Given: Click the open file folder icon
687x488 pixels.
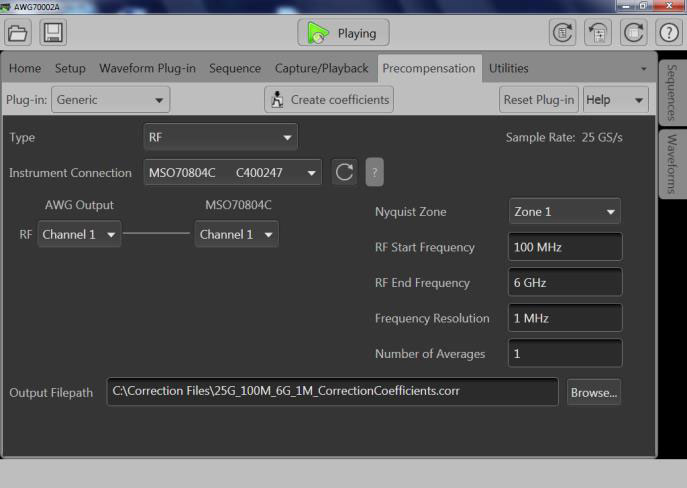Looking at the screenshot, I should [x=20, y=33].
